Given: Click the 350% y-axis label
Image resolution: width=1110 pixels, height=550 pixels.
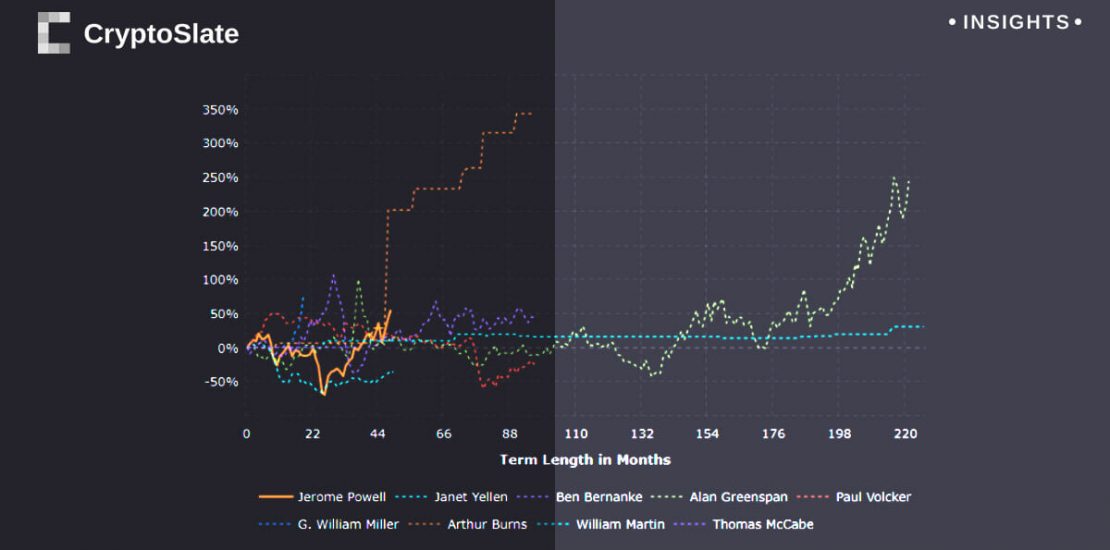Looking at the screenshot, I should click(219, 109).
